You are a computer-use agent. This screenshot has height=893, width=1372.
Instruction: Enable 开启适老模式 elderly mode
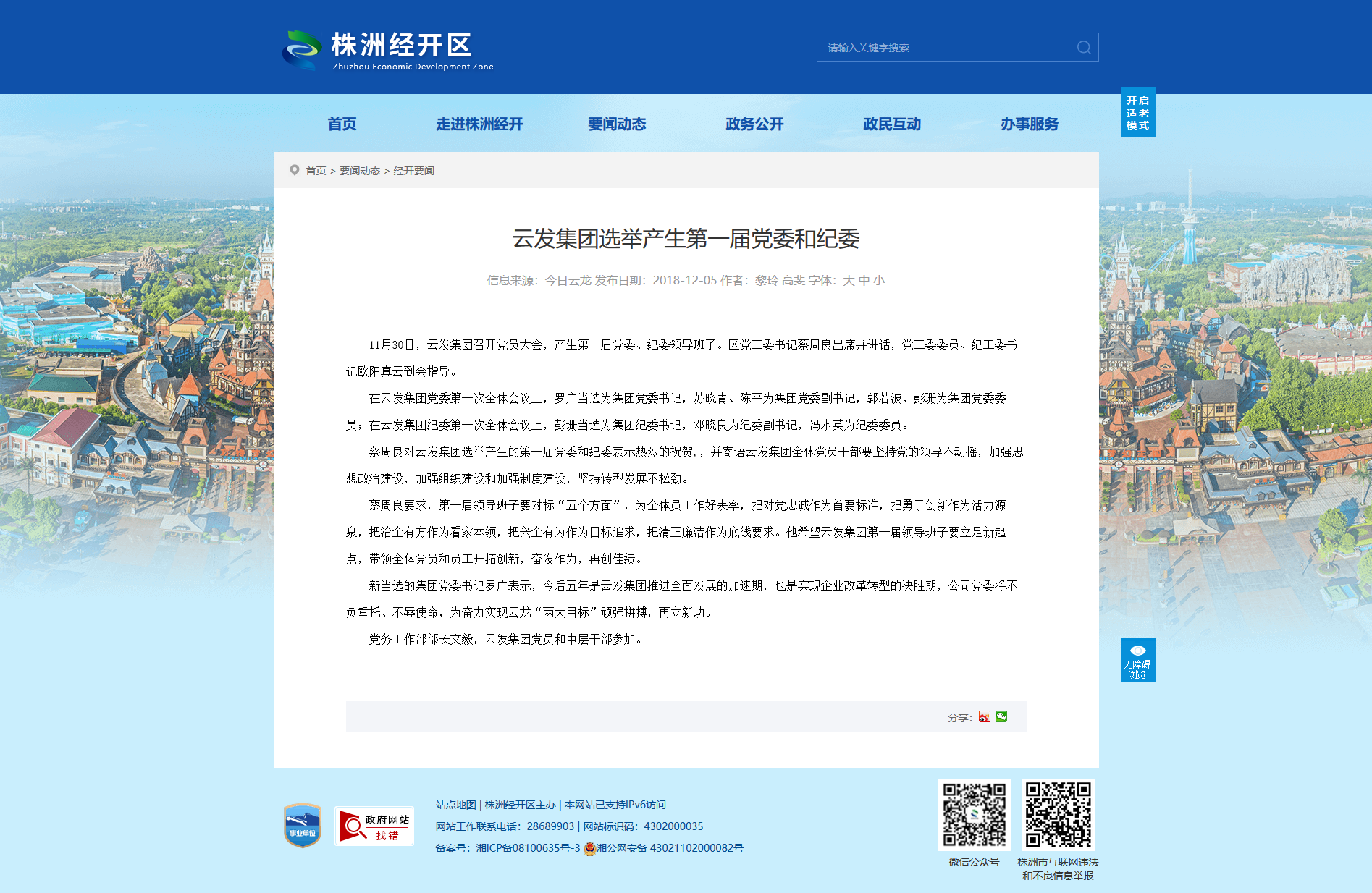coord(1137,112)
